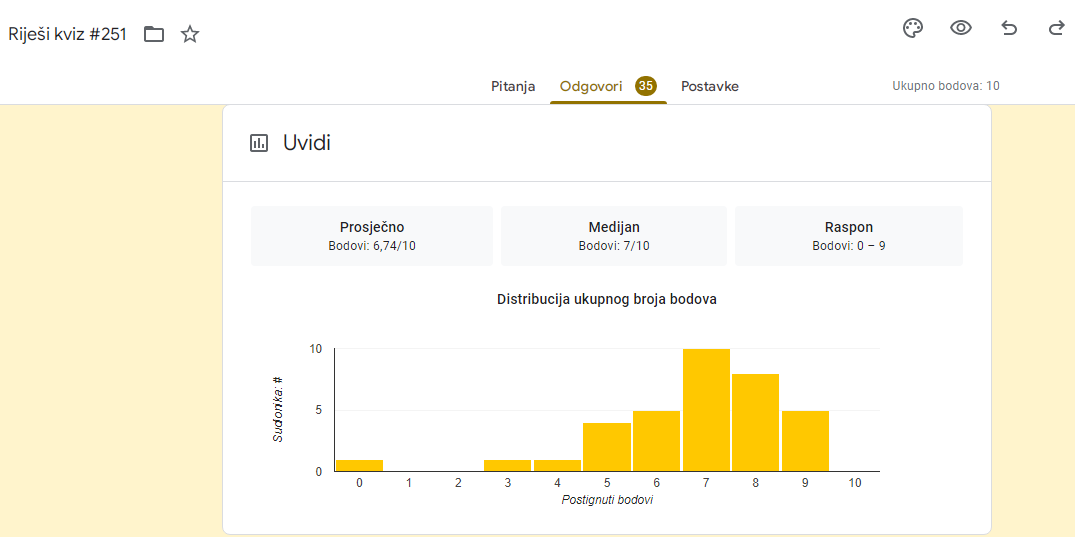Click the x-axis tick label 2
1075x537 pixels.
point(458,483)
